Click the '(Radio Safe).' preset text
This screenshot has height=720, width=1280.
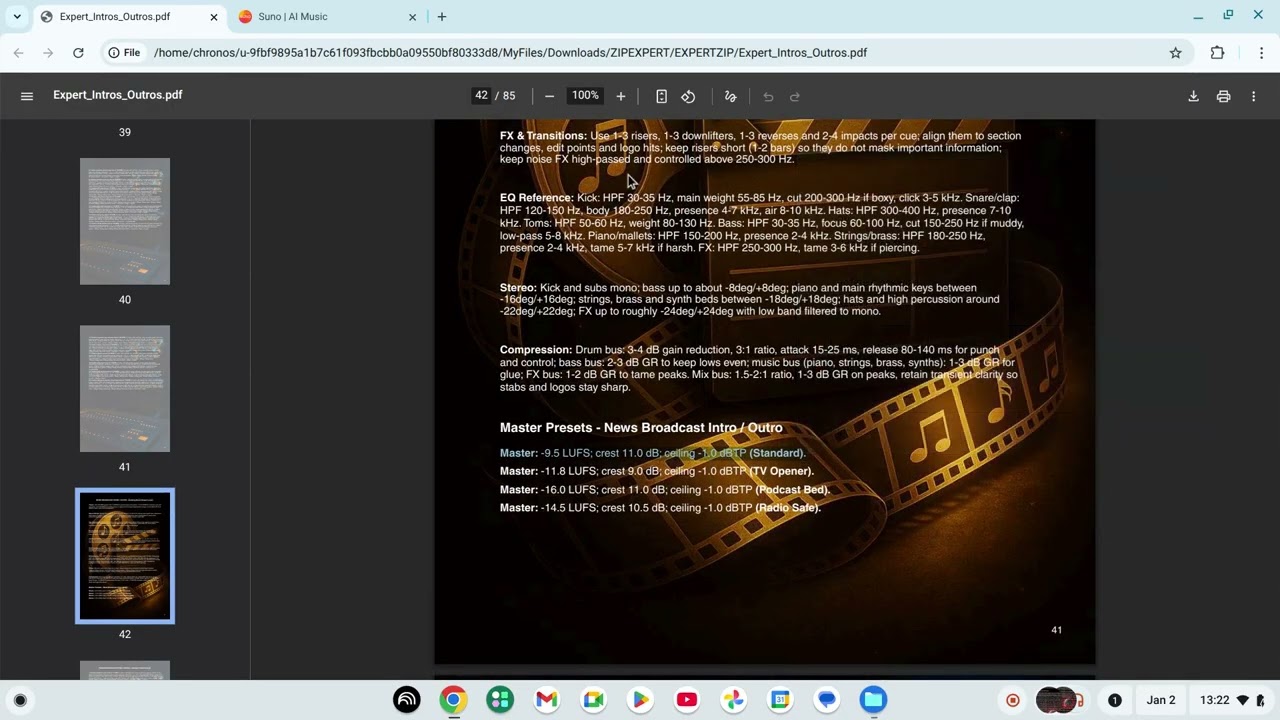[788, 508]
